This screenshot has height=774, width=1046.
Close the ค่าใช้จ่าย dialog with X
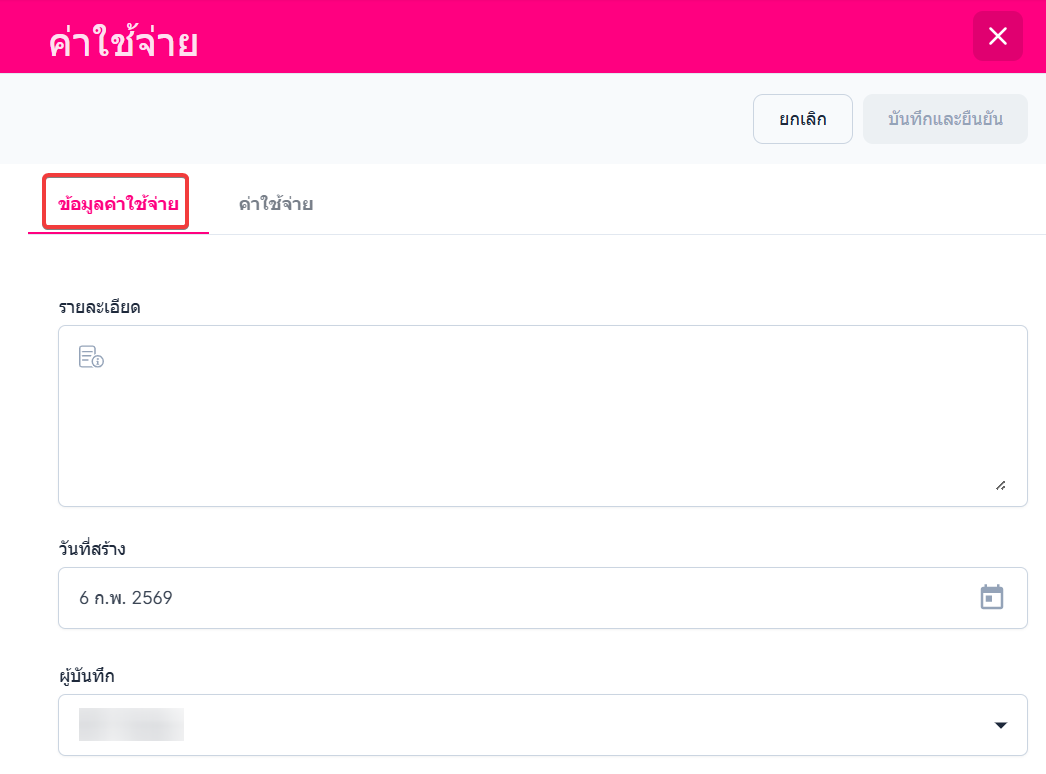point(997,37)
